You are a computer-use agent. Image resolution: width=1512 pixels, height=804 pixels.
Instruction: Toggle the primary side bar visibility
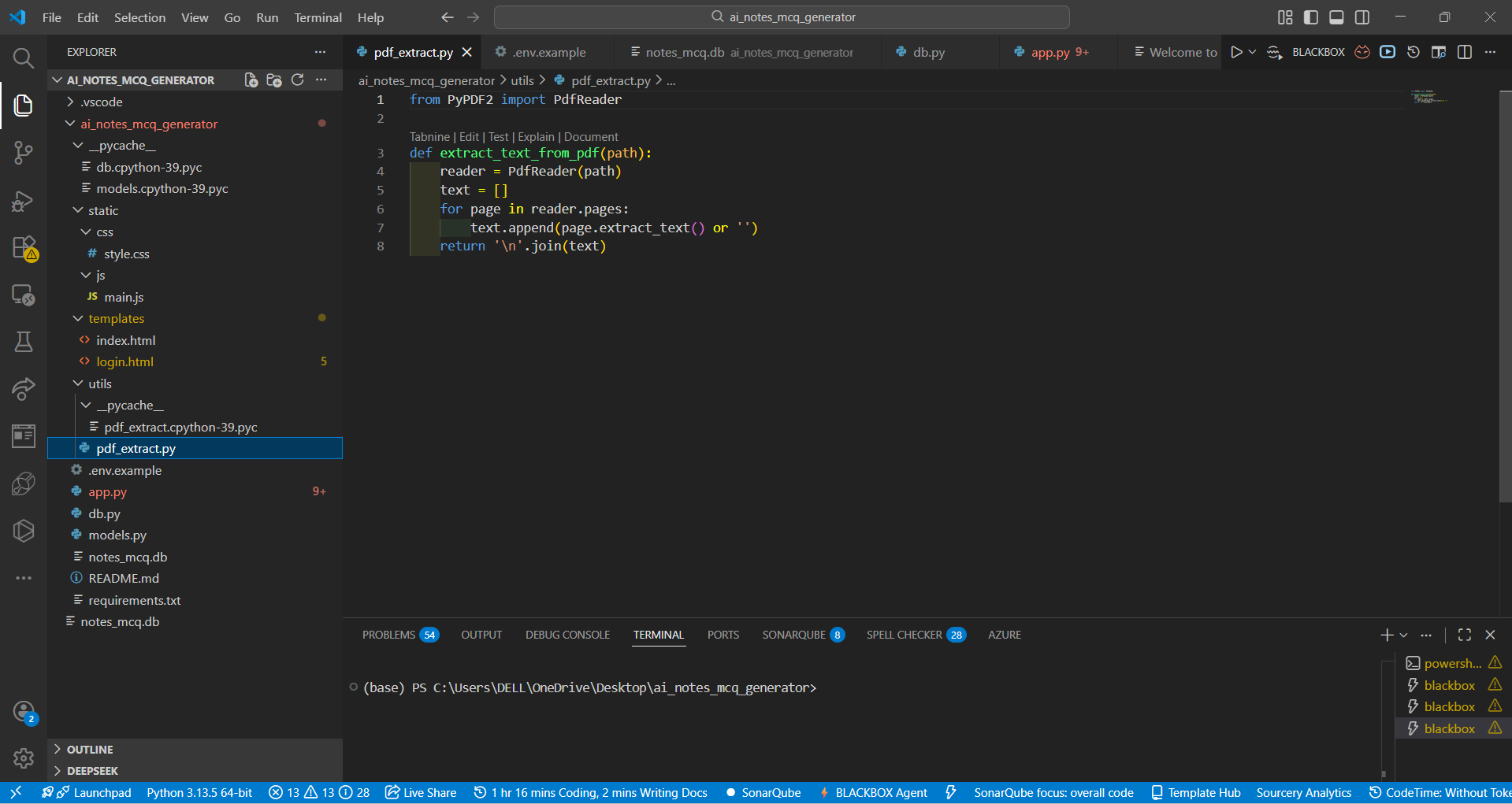point(1310,17)
